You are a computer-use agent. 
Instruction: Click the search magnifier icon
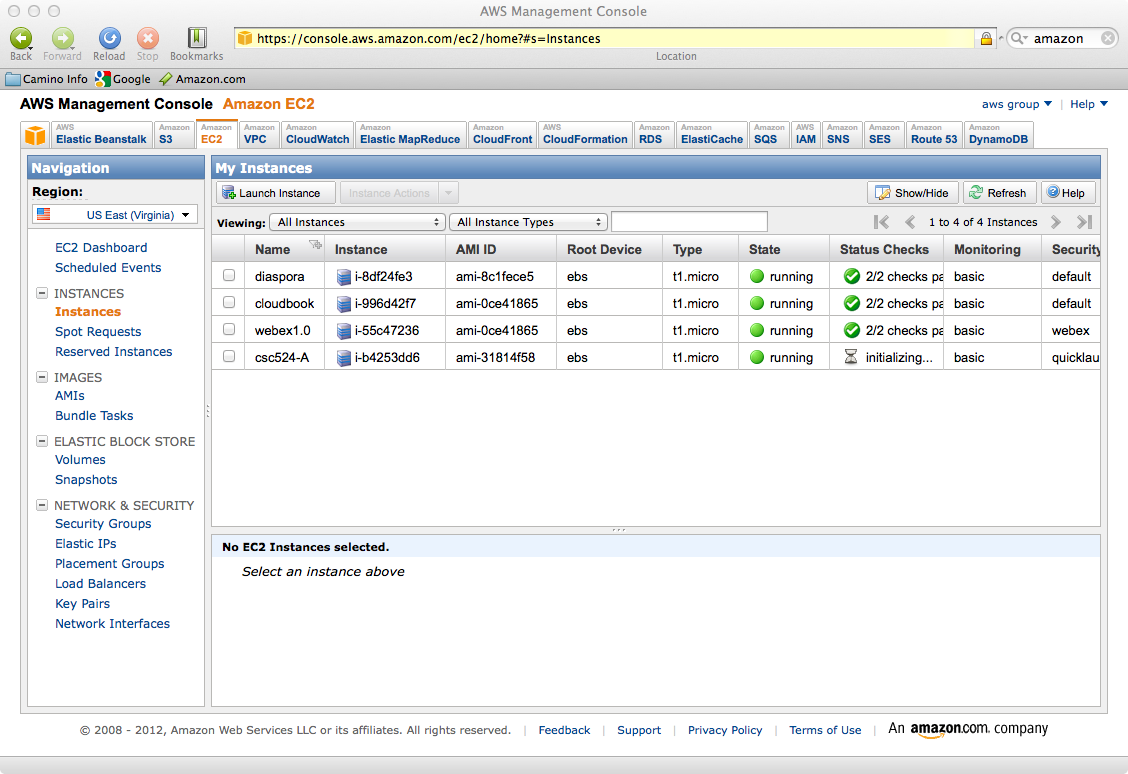coord(1017,38)
